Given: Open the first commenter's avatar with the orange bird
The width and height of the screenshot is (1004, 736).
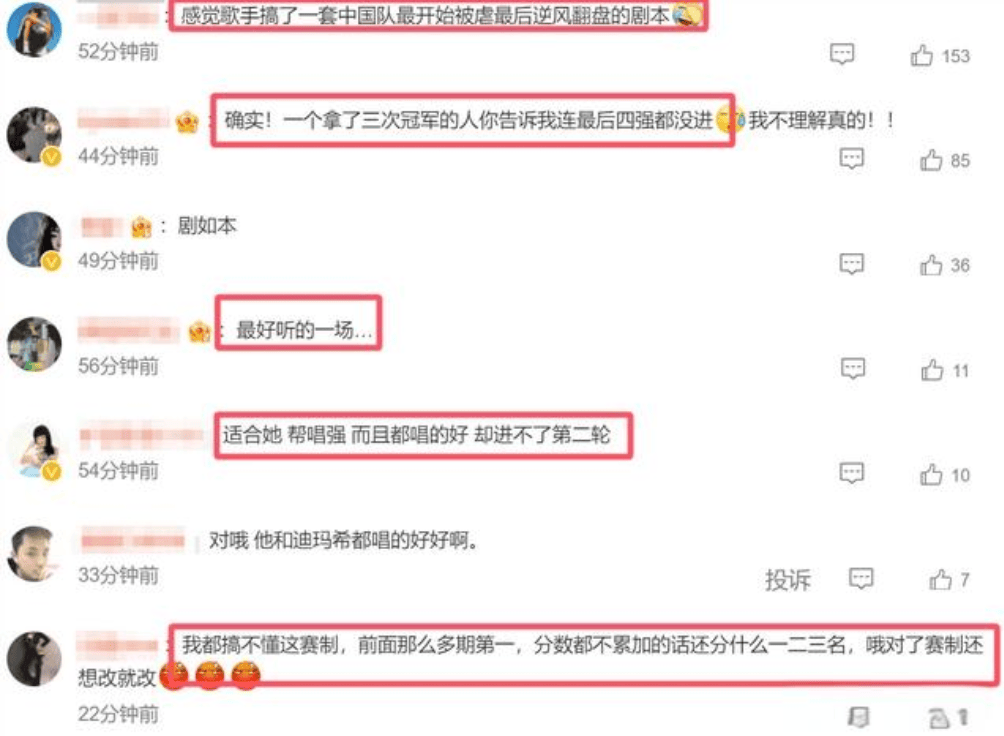Looking at the screenshot, I should tap(34, 29).
